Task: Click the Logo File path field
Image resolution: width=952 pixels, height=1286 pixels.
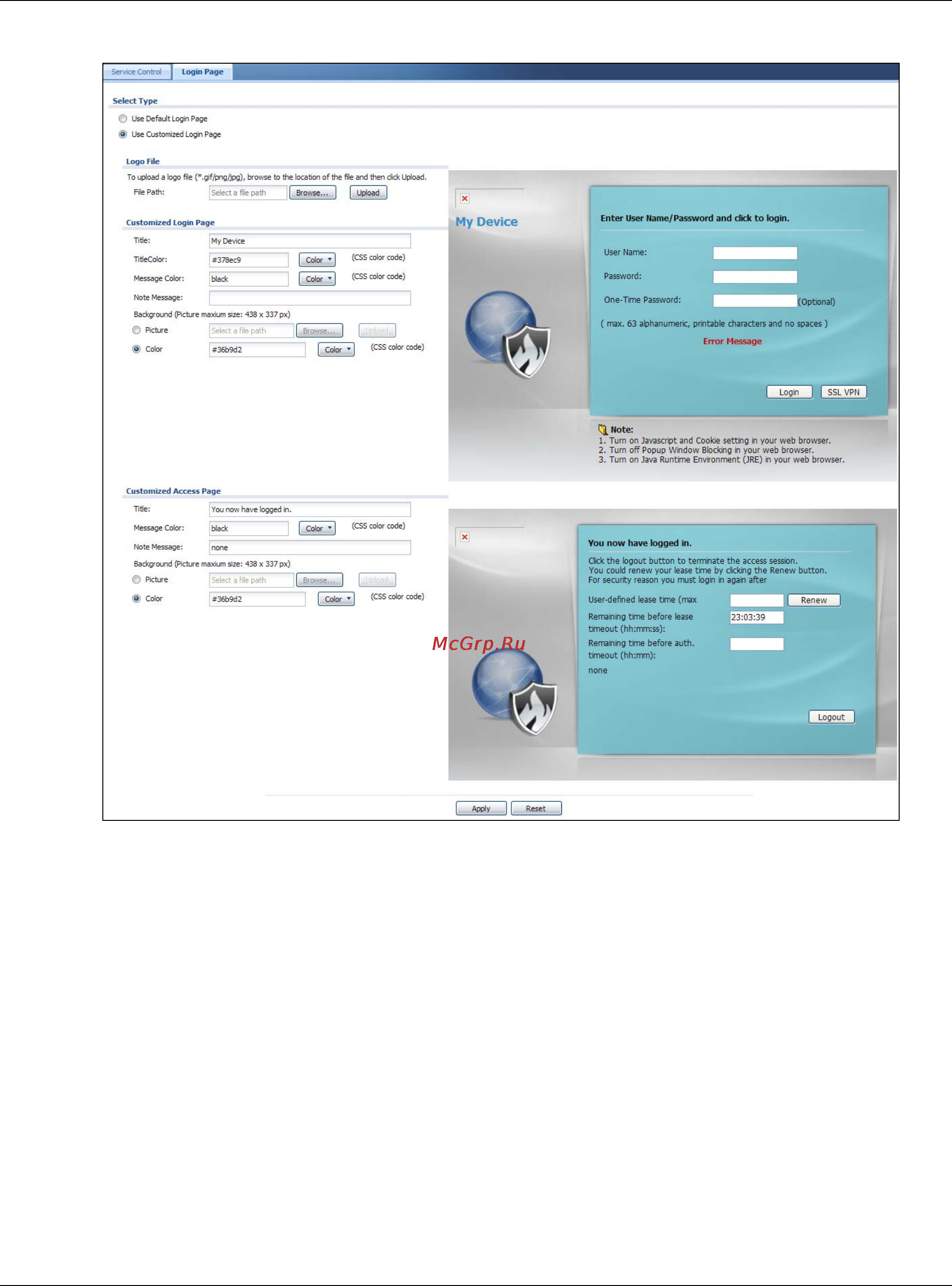Action: pyautogui.click(x=248, y=192)
